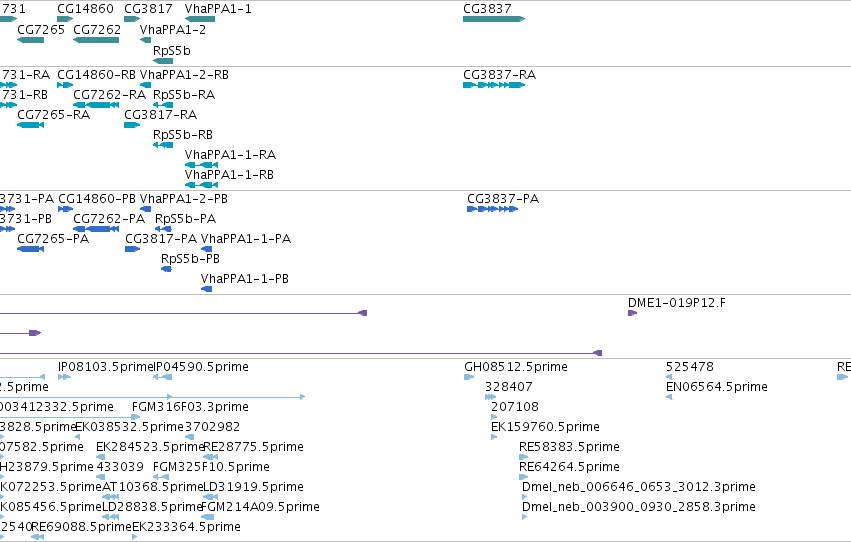The height and width of the screenshot is (542, 851).
Task: Select the RpS5b gene label
Action: click(172, 50)
